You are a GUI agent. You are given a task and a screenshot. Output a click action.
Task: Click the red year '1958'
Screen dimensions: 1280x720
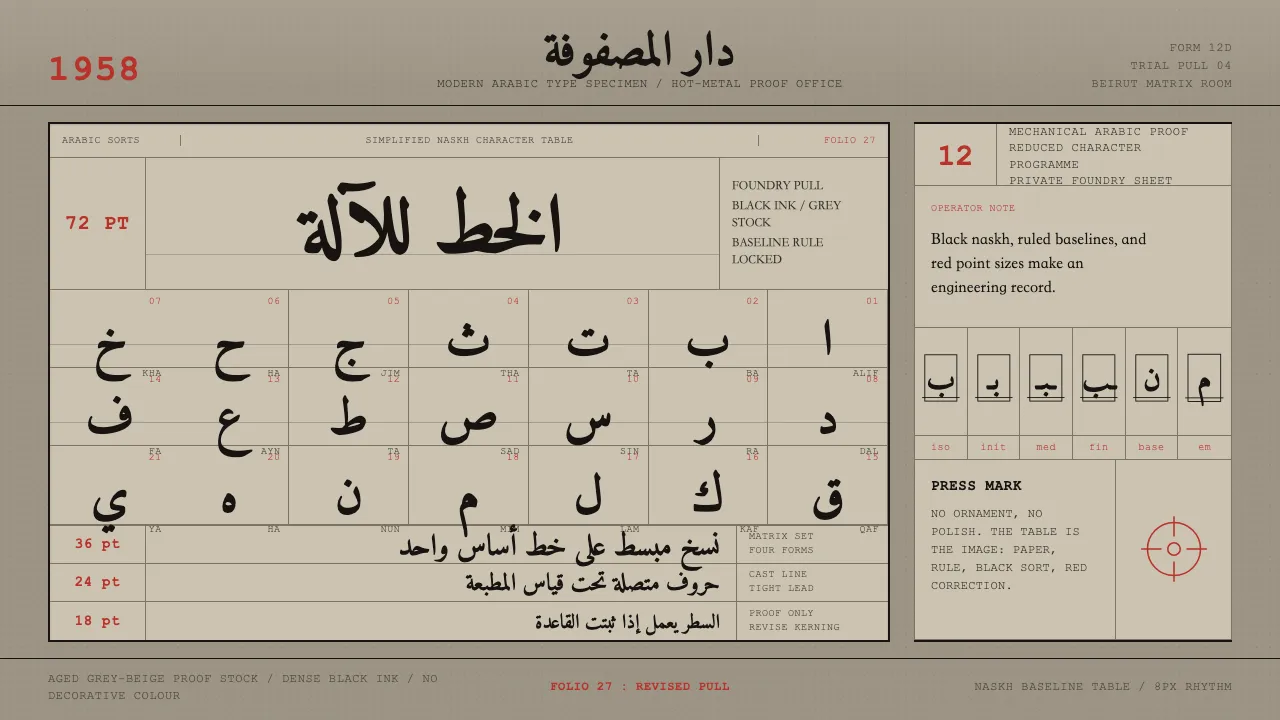pyautogui.click(x=94, y=69)
